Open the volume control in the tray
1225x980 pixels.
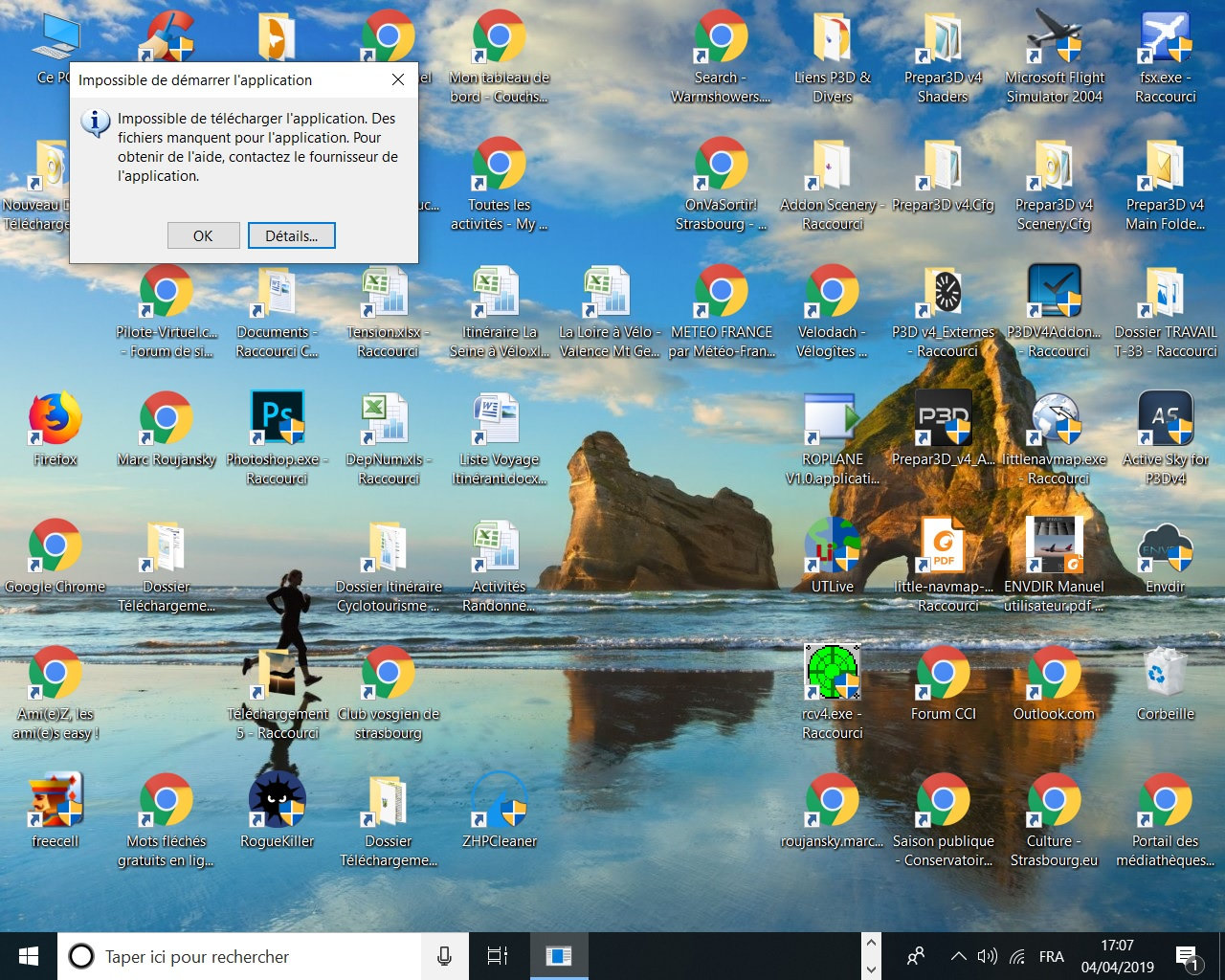[x=987, y=956]
